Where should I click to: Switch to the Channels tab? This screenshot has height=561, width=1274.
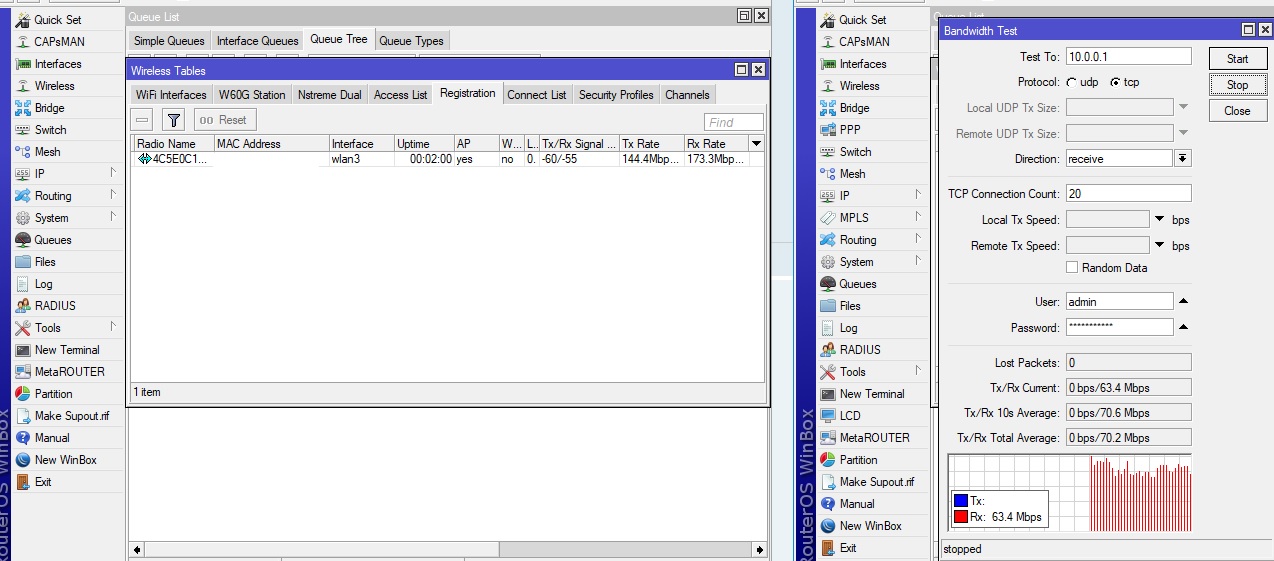687,95
